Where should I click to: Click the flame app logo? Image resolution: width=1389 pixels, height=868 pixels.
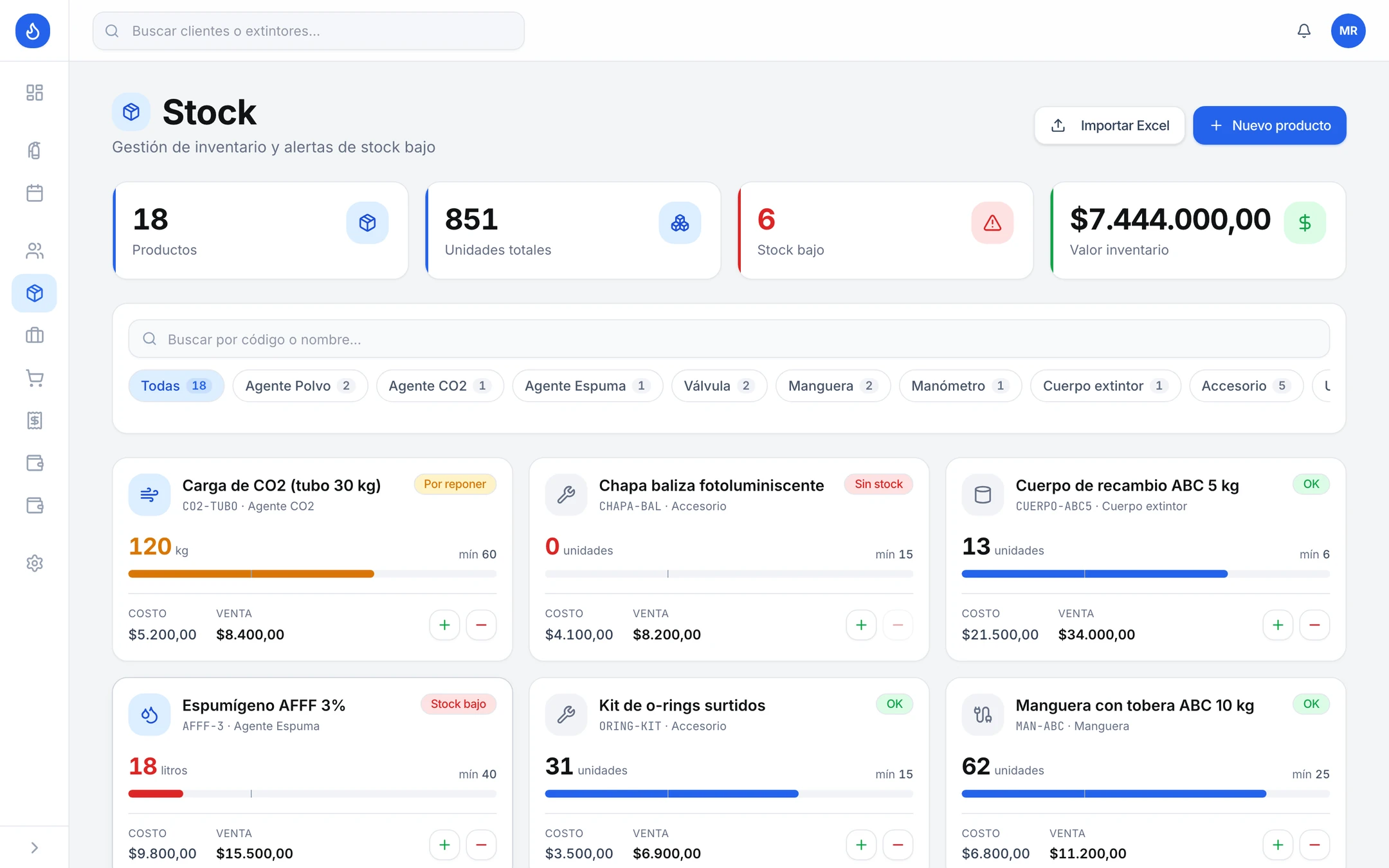(33, 31)
